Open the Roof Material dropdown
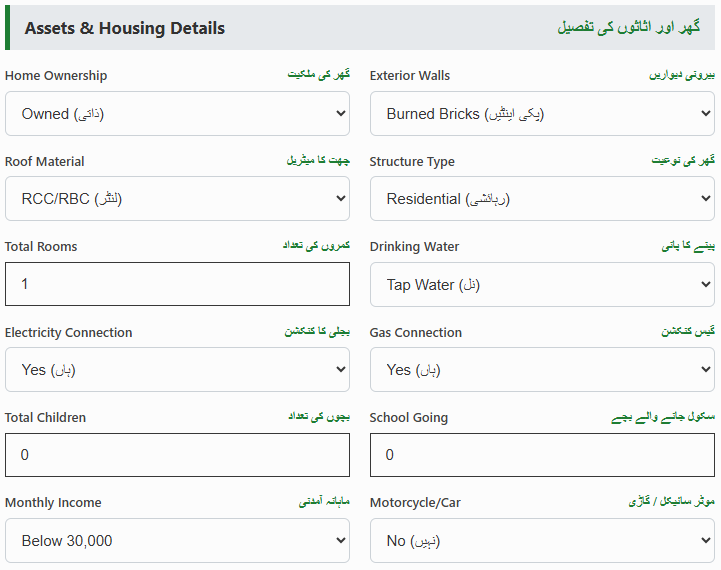 pyautogui.click(x=177, y=199)
